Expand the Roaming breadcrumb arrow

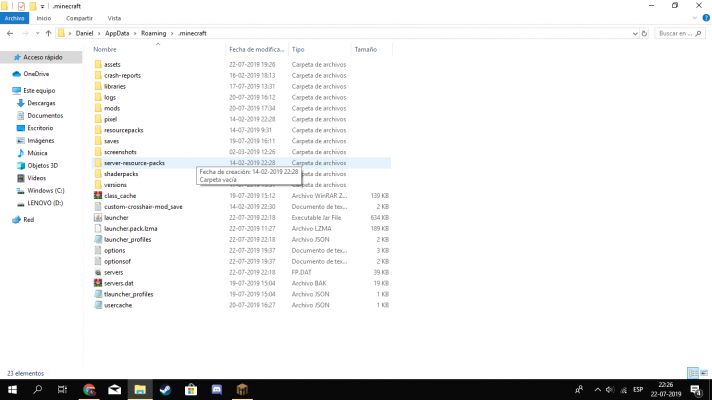(x=172, y=33)
